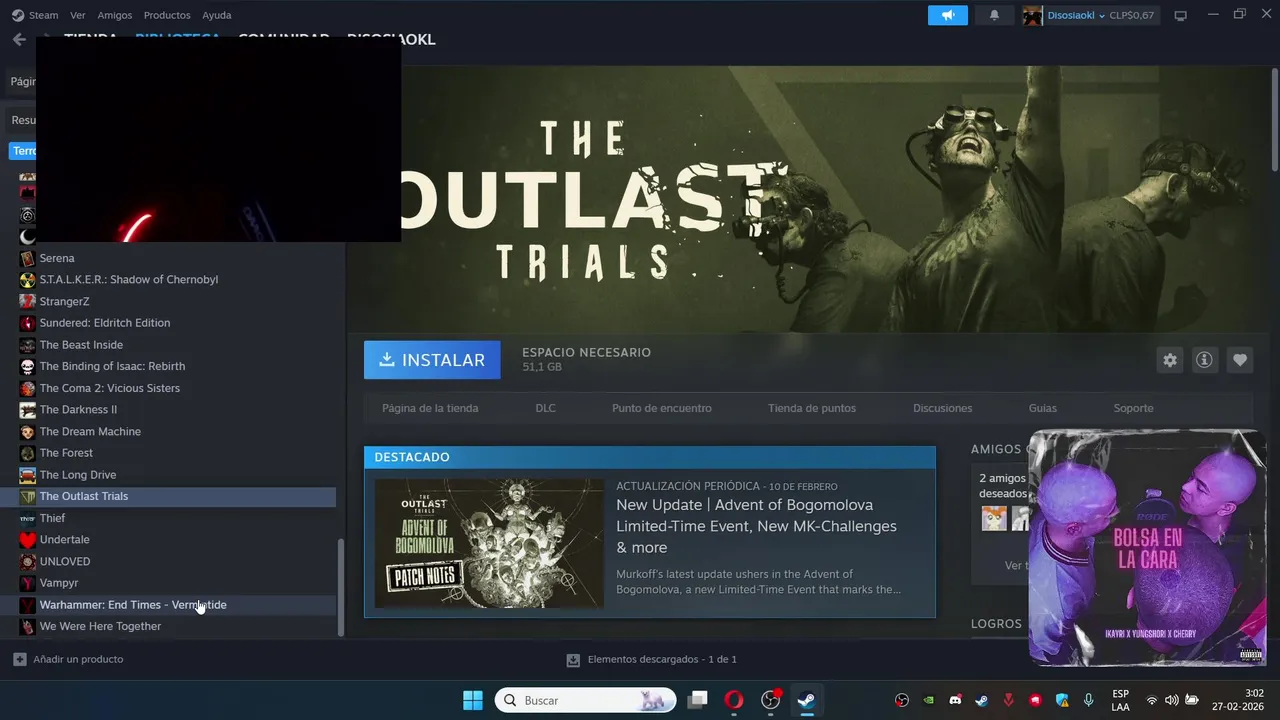The image size is (1280, 720).
Task: Click the Patch Notes news thumbnail
Action: (489, 543)
